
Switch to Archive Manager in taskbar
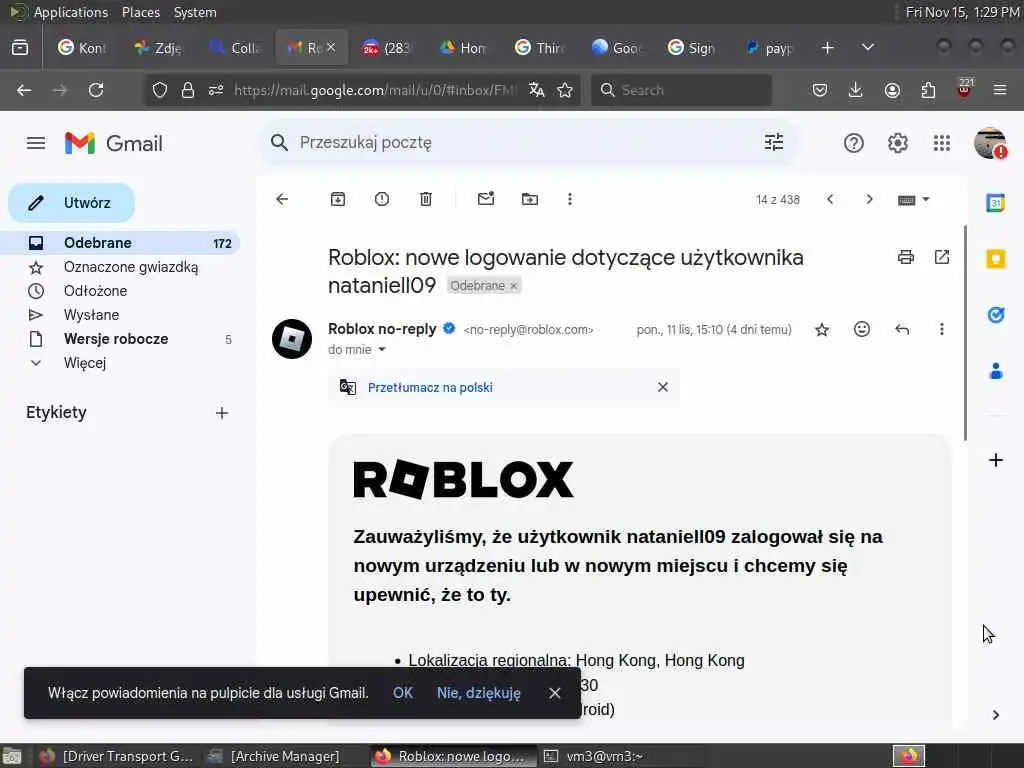274,756
